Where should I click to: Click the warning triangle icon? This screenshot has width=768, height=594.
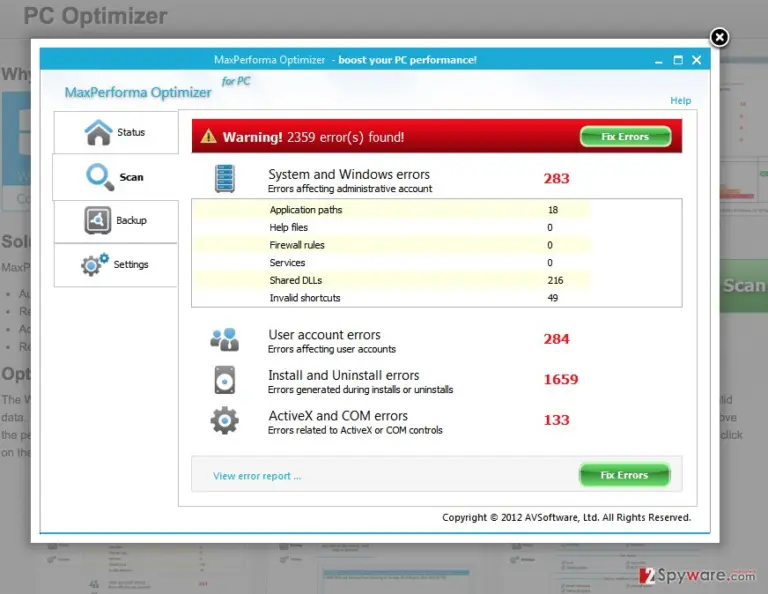point(208,136)
